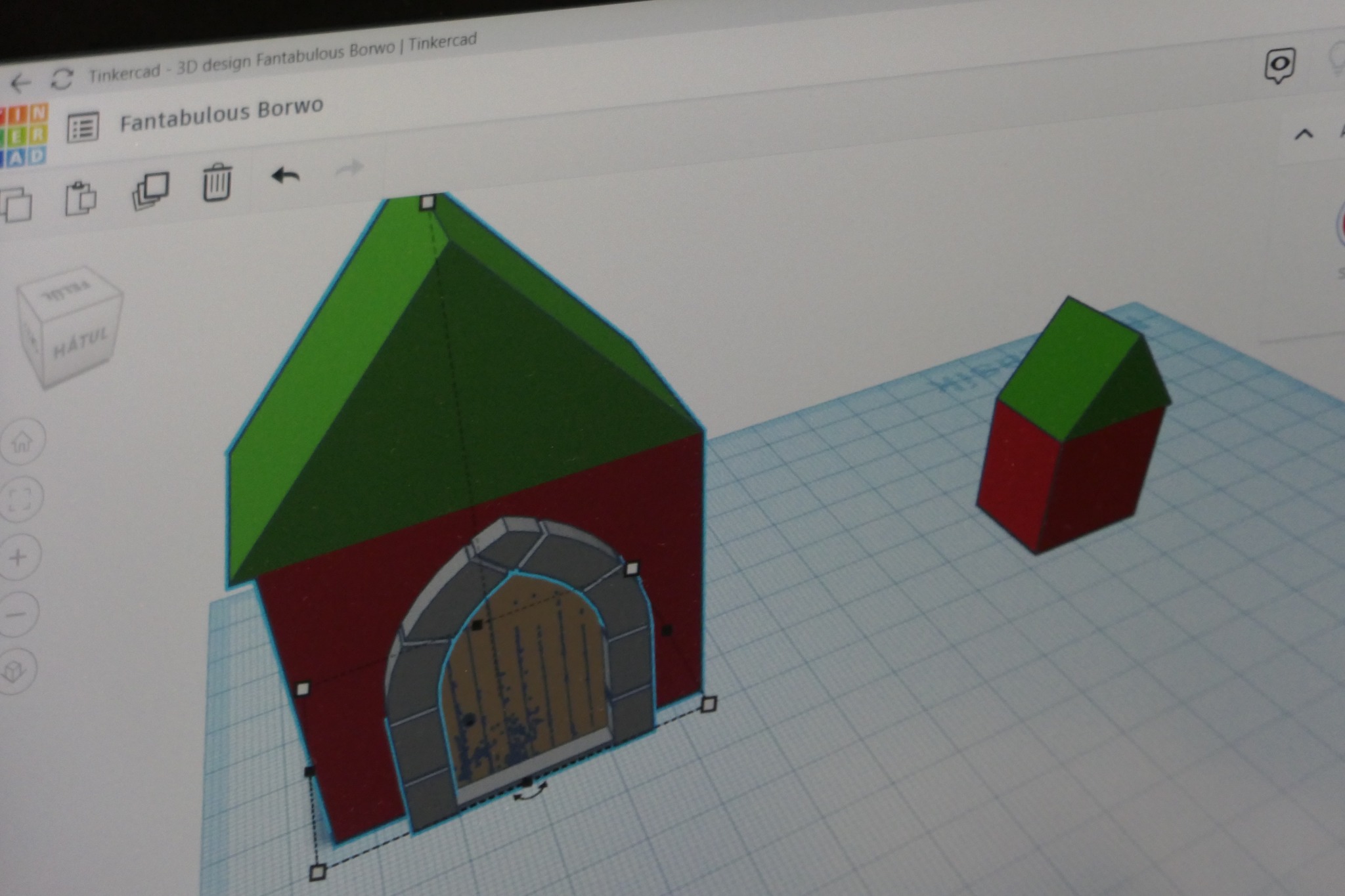Click Fit all in view button

click(20, 499)
